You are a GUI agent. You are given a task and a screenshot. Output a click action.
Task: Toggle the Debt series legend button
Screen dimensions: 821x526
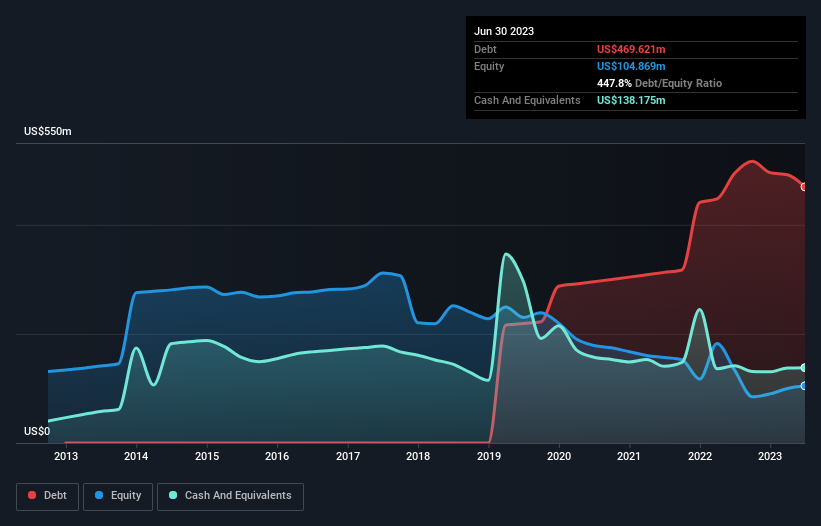47,496
